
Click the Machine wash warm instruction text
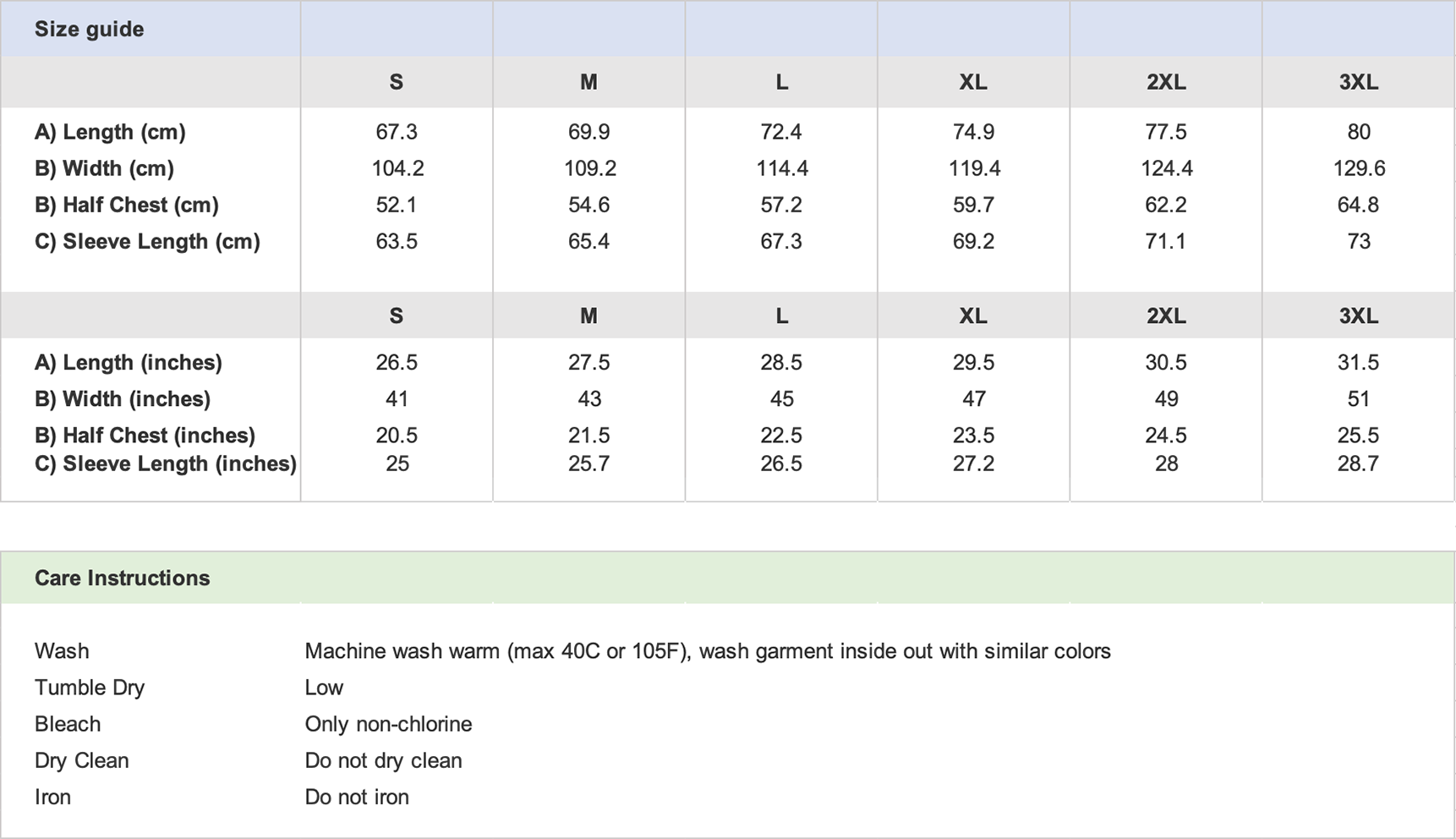[x=707, y=651]
